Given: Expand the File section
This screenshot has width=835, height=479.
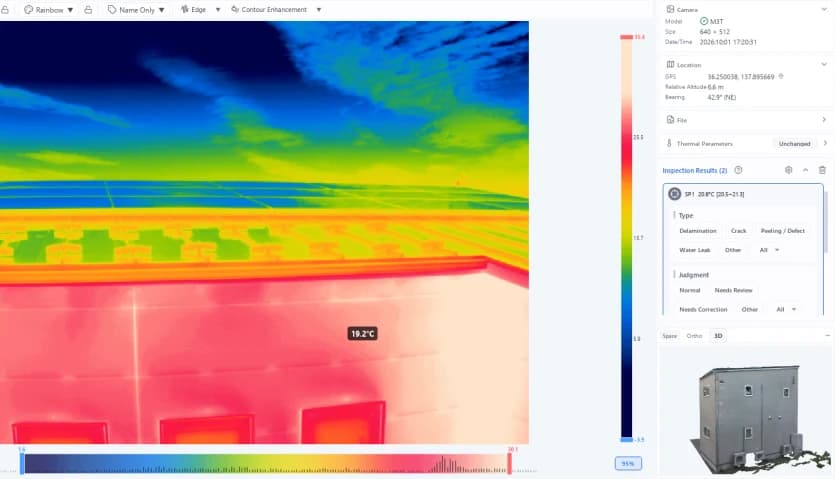Looking at the screenshot, I should coord(746,120).
